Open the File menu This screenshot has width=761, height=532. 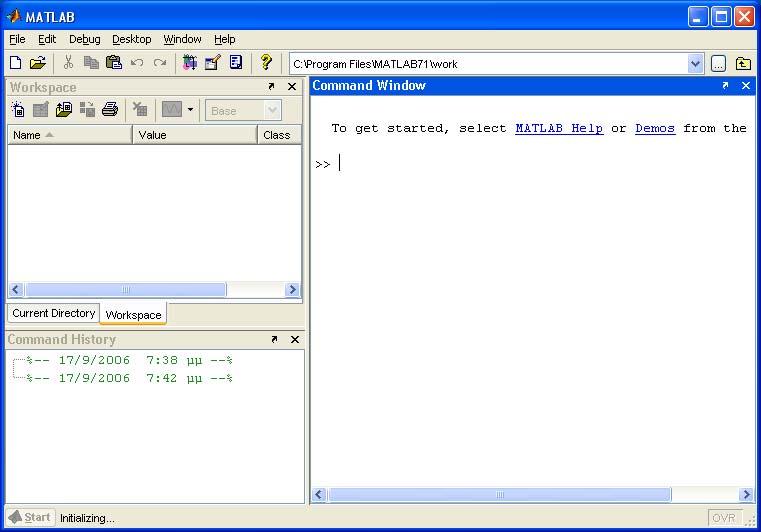click(17, 39)
